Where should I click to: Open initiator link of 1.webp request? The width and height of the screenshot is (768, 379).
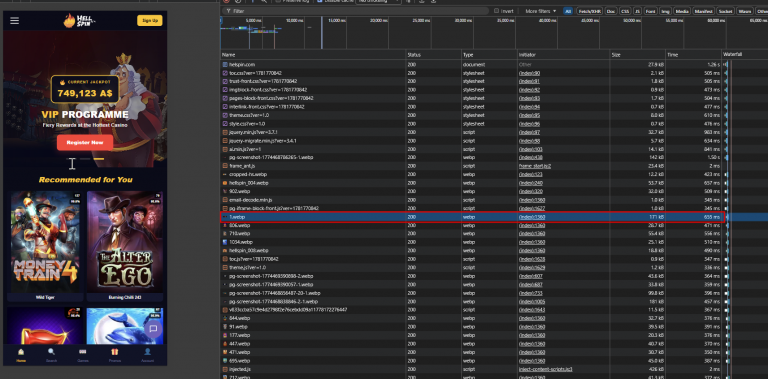[x=532, y=216]
